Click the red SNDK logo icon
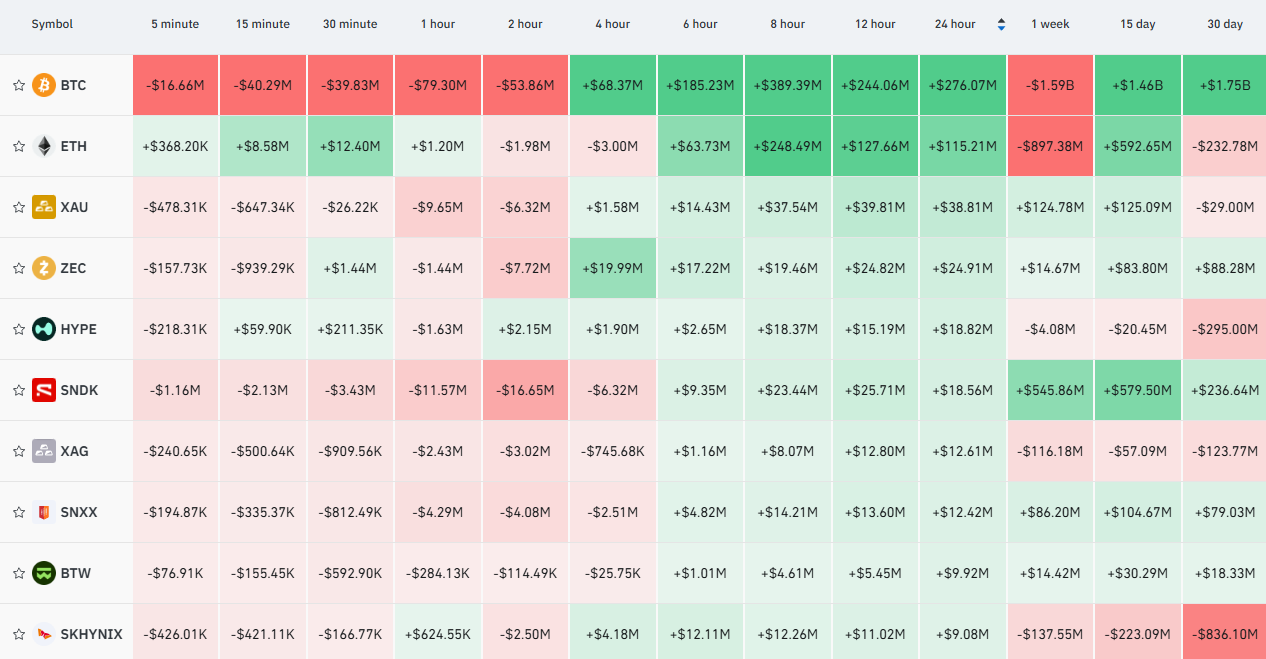This screenshot has width=1266, height=659. pos(43,390)
